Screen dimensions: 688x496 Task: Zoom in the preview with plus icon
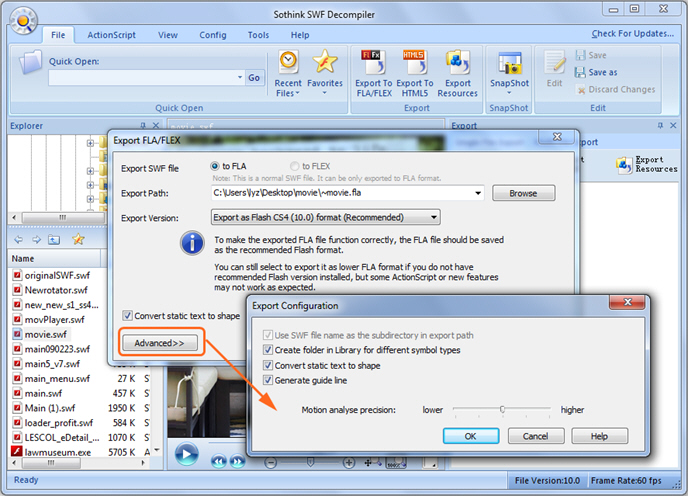[x=349, y=463]
